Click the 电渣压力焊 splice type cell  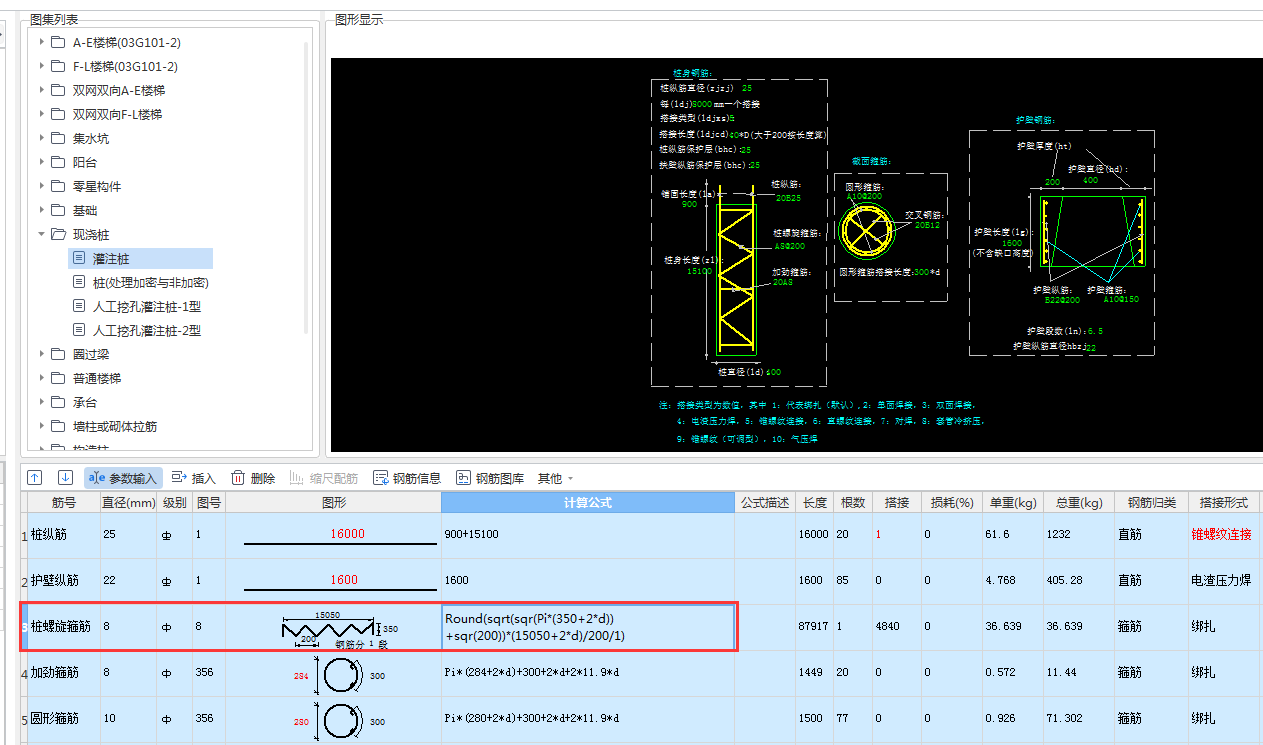[1223, 581]
